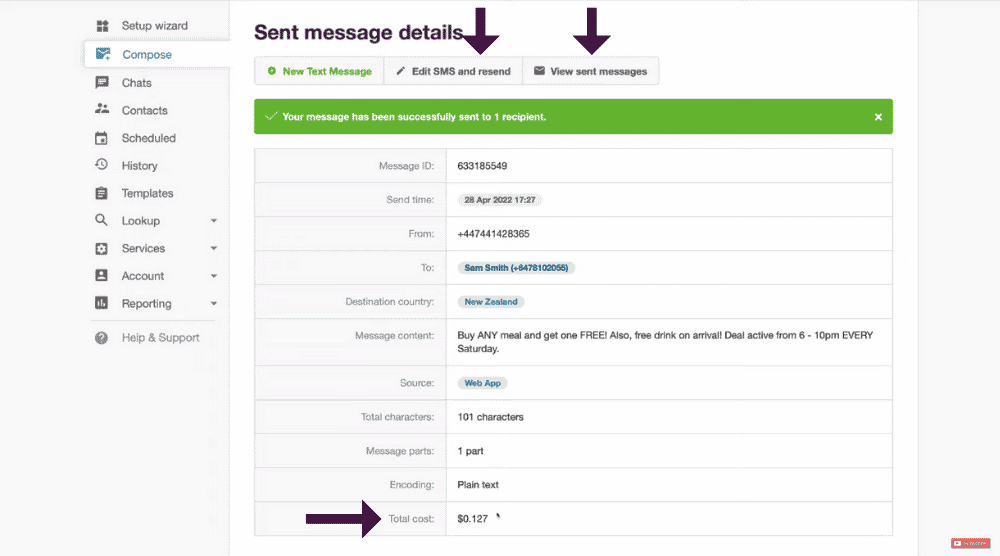
Task: Select the Contacts people icon
Action: click(x=102, y=109)
